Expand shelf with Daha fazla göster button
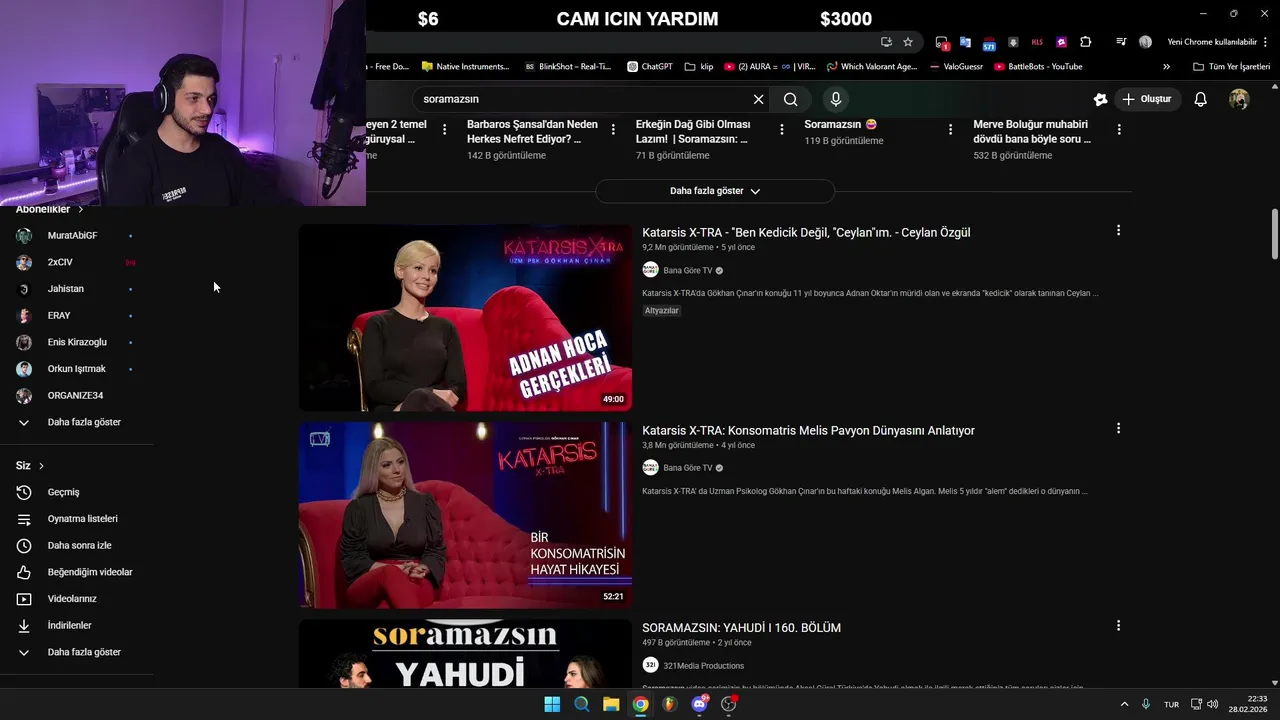The image size is (1280, 720). pyautogui.click(x=715, y=191)
